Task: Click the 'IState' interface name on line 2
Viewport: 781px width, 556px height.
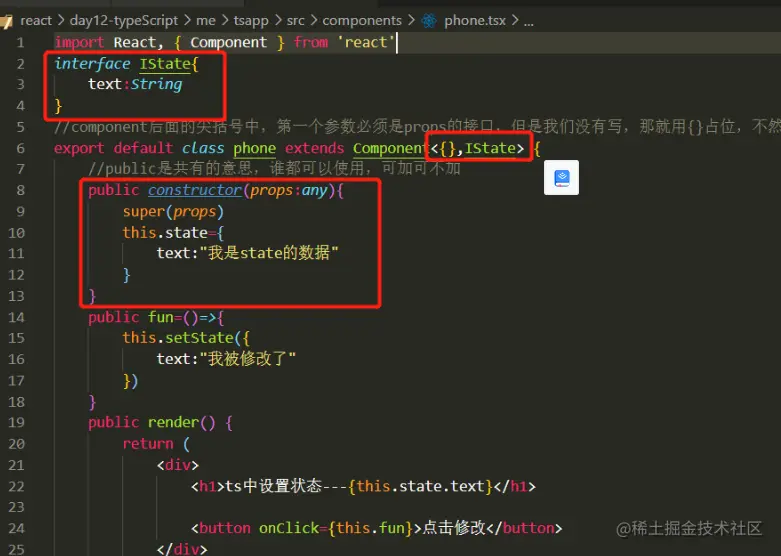Action: point(165,64)
